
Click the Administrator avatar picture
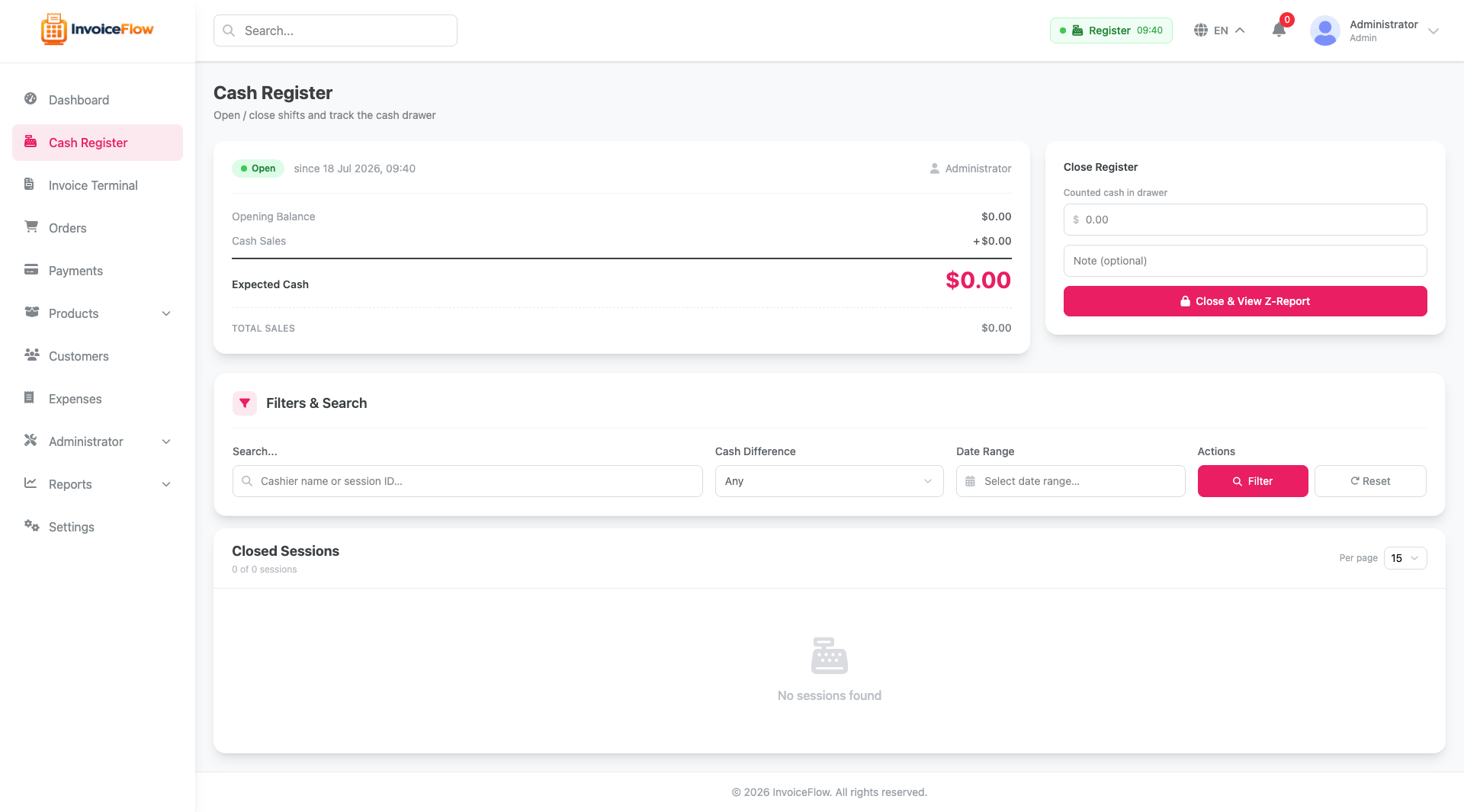tap(1325, 30)
